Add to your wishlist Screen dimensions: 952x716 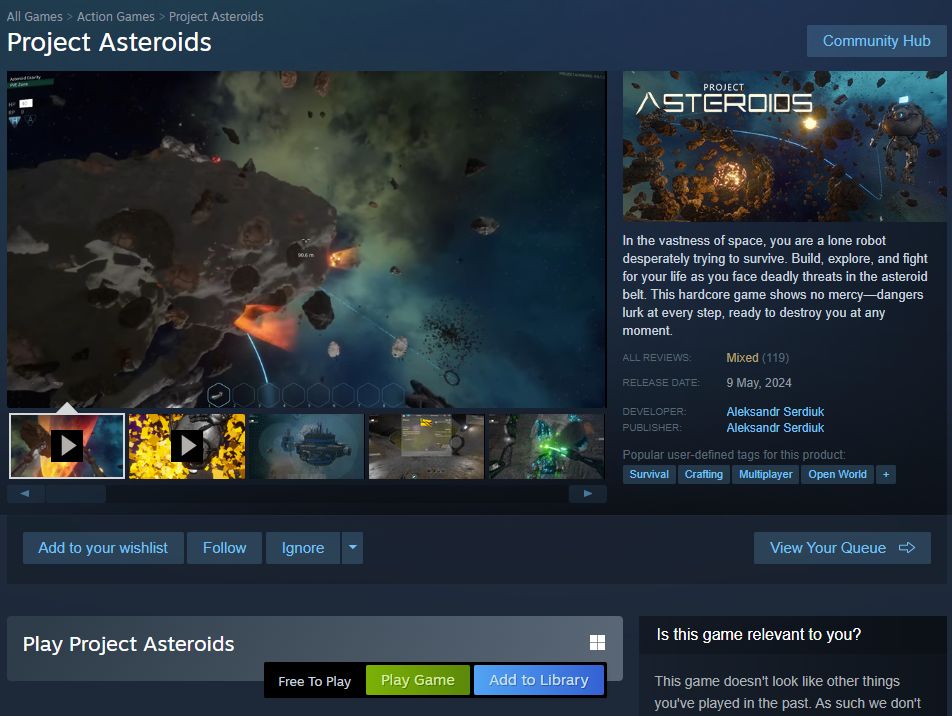103,548
